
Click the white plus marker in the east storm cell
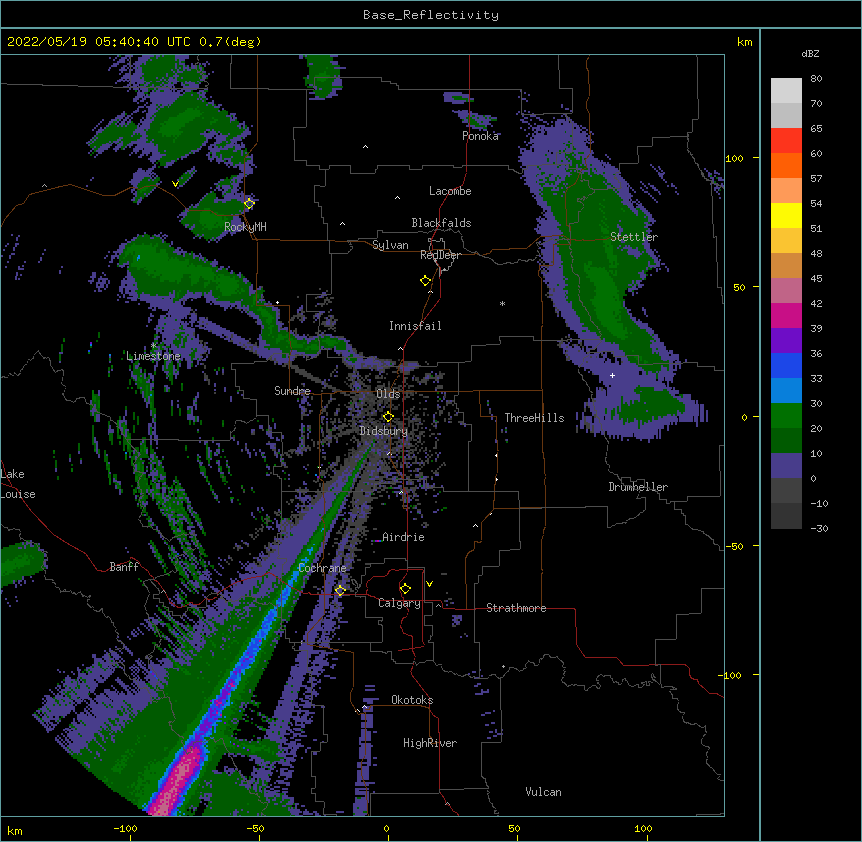(612, 375)
